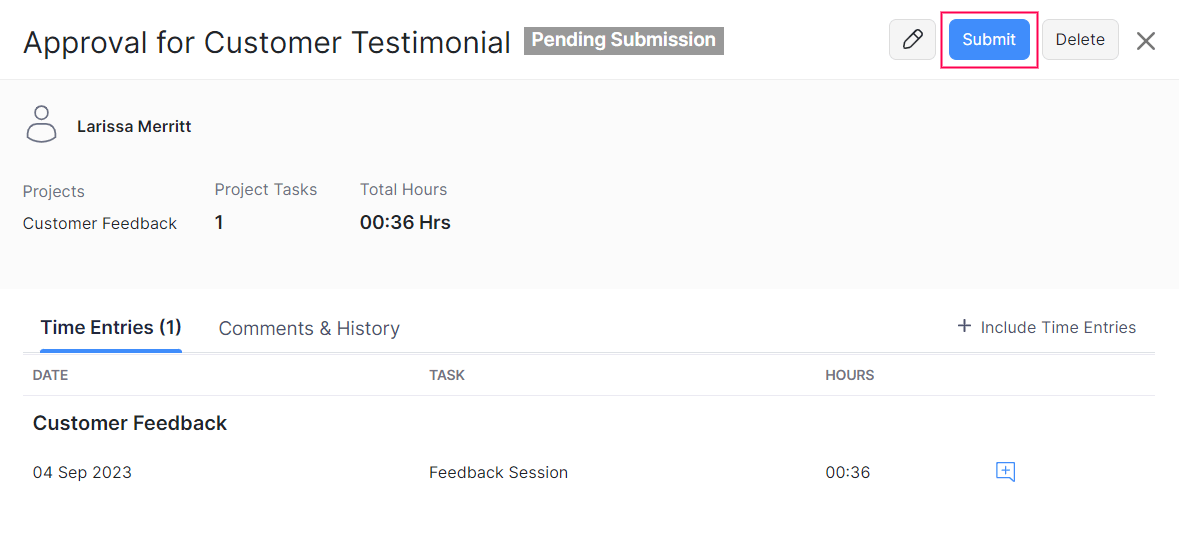This screenshot has height=536, width=1179.
Task: Click Include Time Entries
Action: [1046, 327]
